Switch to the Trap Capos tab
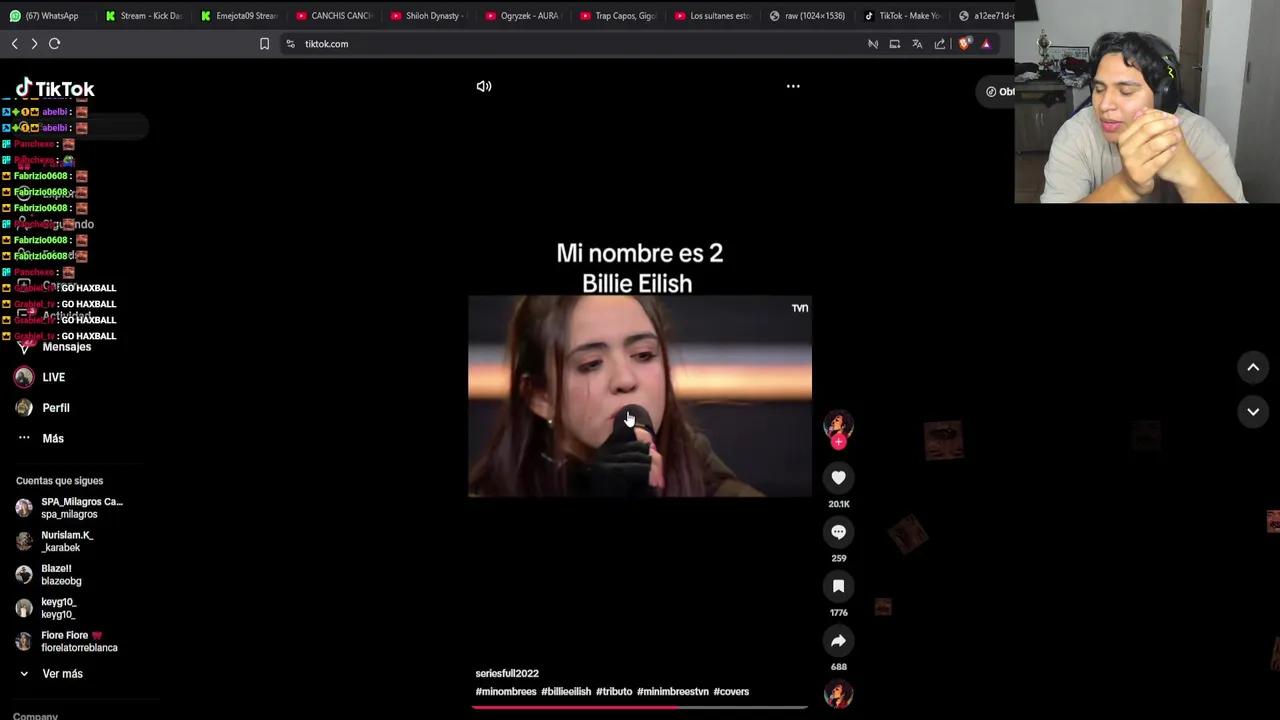 pos(617,16)
